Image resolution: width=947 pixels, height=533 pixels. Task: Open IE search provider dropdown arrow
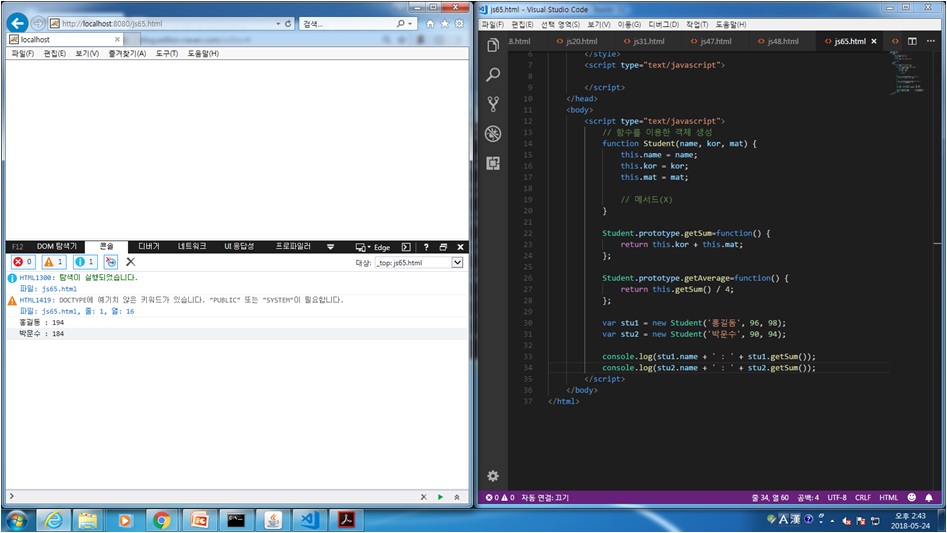410,24
